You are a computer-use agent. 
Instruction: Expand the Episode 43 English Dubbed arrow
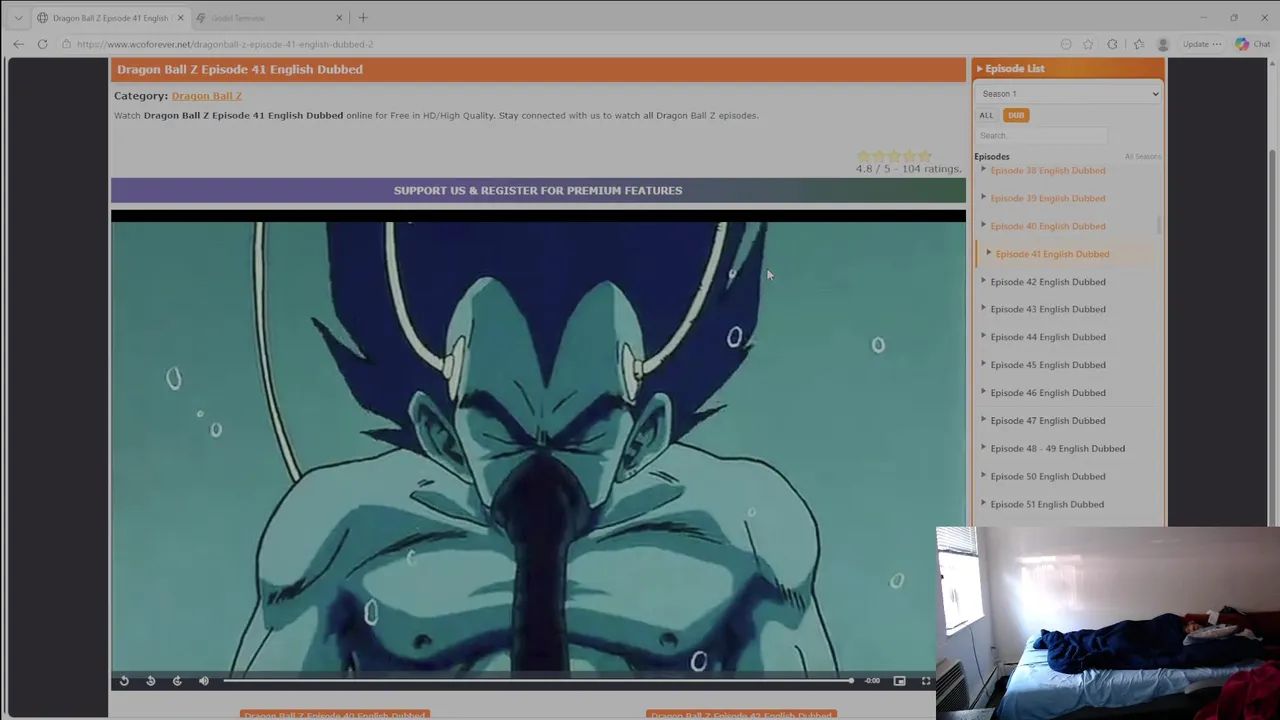click(983, 309)
